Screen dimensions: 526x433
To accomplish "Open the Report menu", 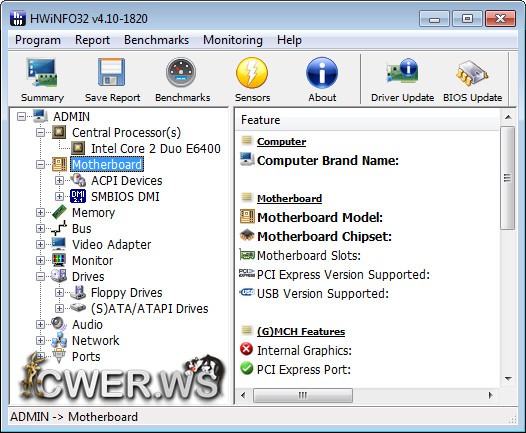I will click(92, 40).
